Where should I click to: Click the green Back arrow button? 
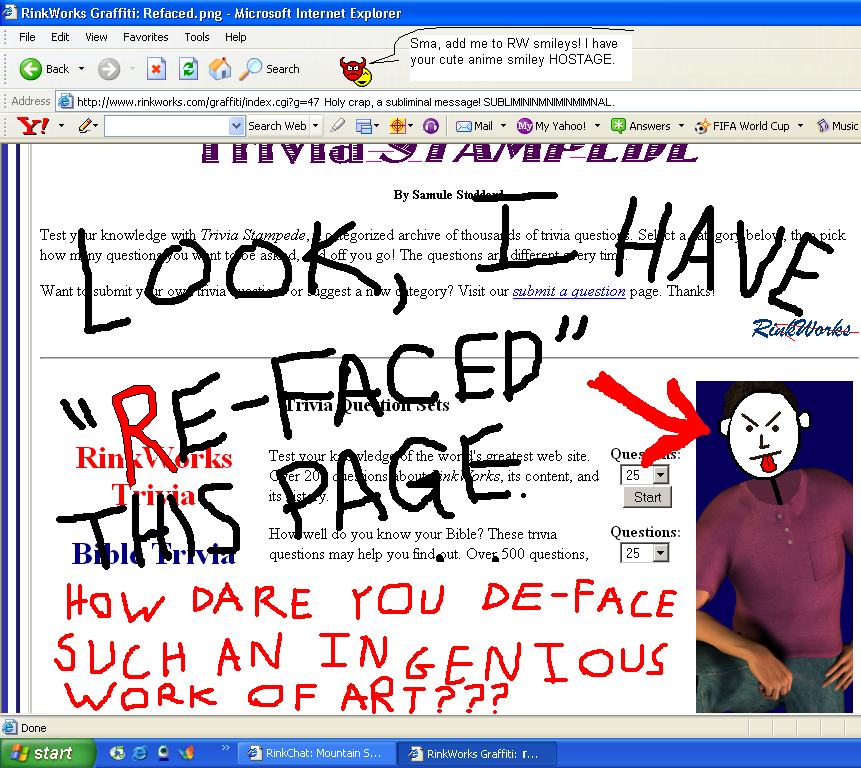tap(31, 69)
